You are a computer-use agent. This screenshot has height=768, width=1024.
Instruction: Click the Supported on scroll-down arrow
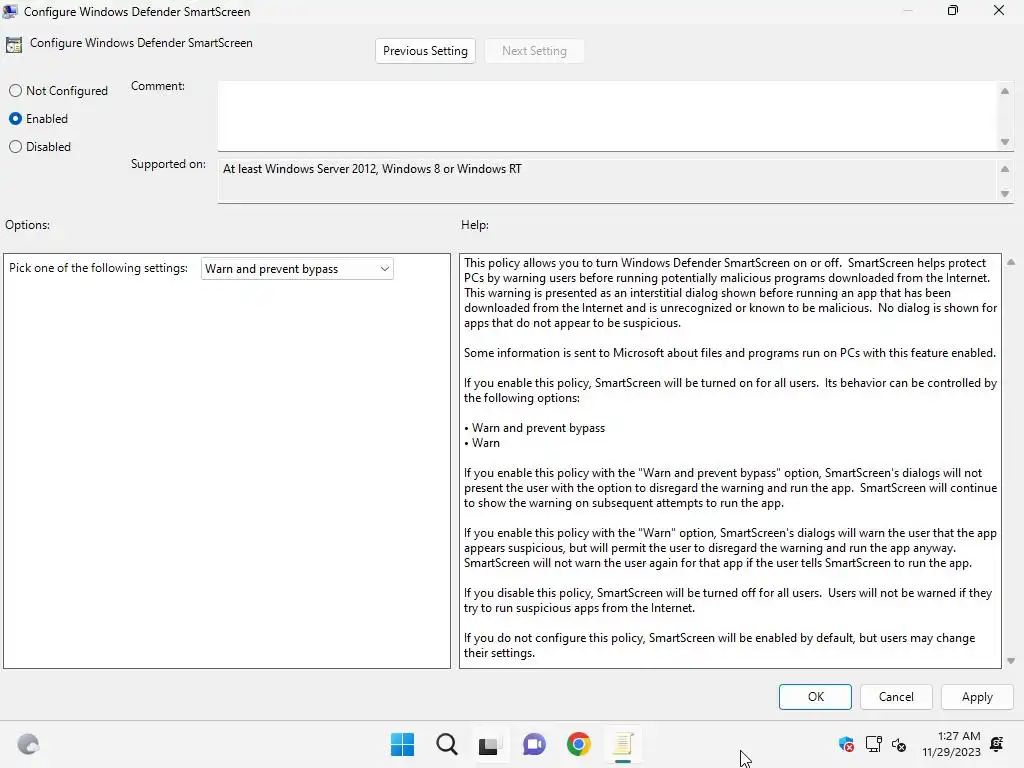tap(1005, 194)
